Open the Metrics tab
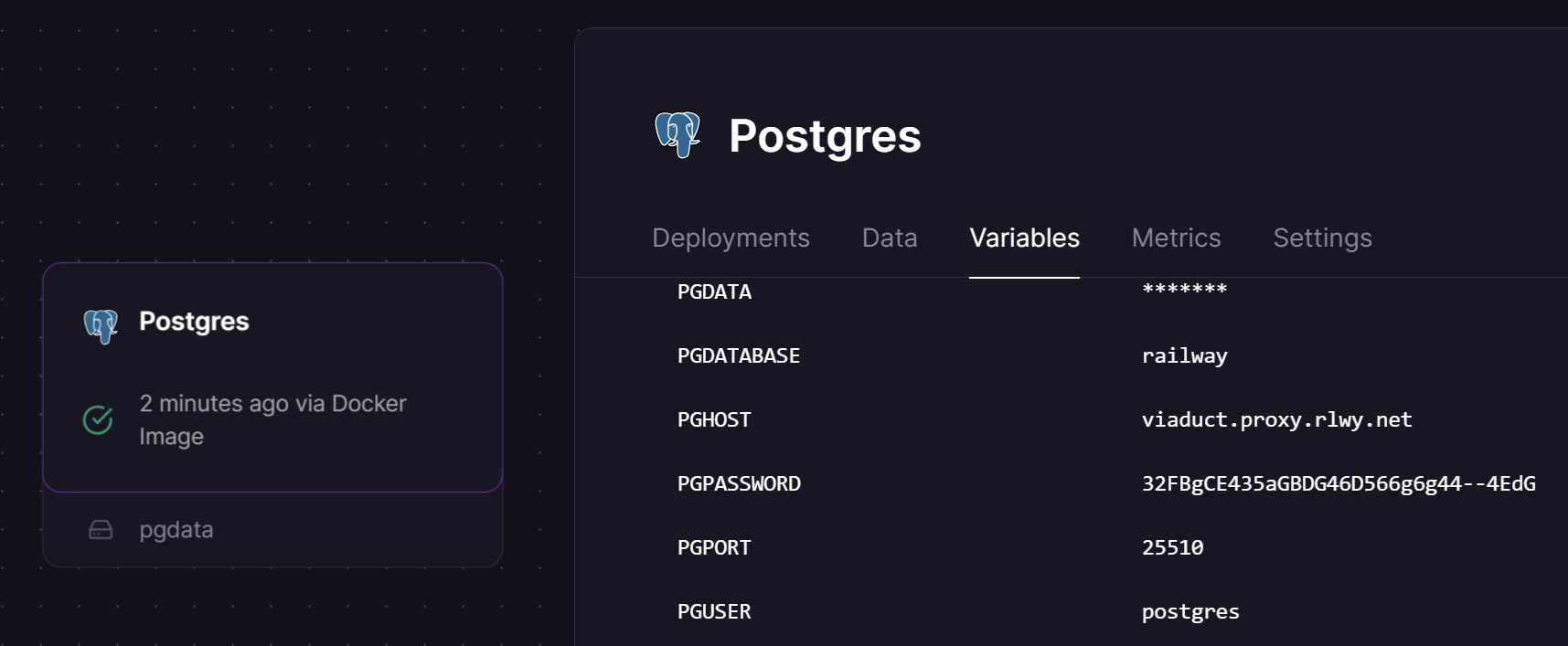The image size is (1568, 646). (x=1176, y=238)
